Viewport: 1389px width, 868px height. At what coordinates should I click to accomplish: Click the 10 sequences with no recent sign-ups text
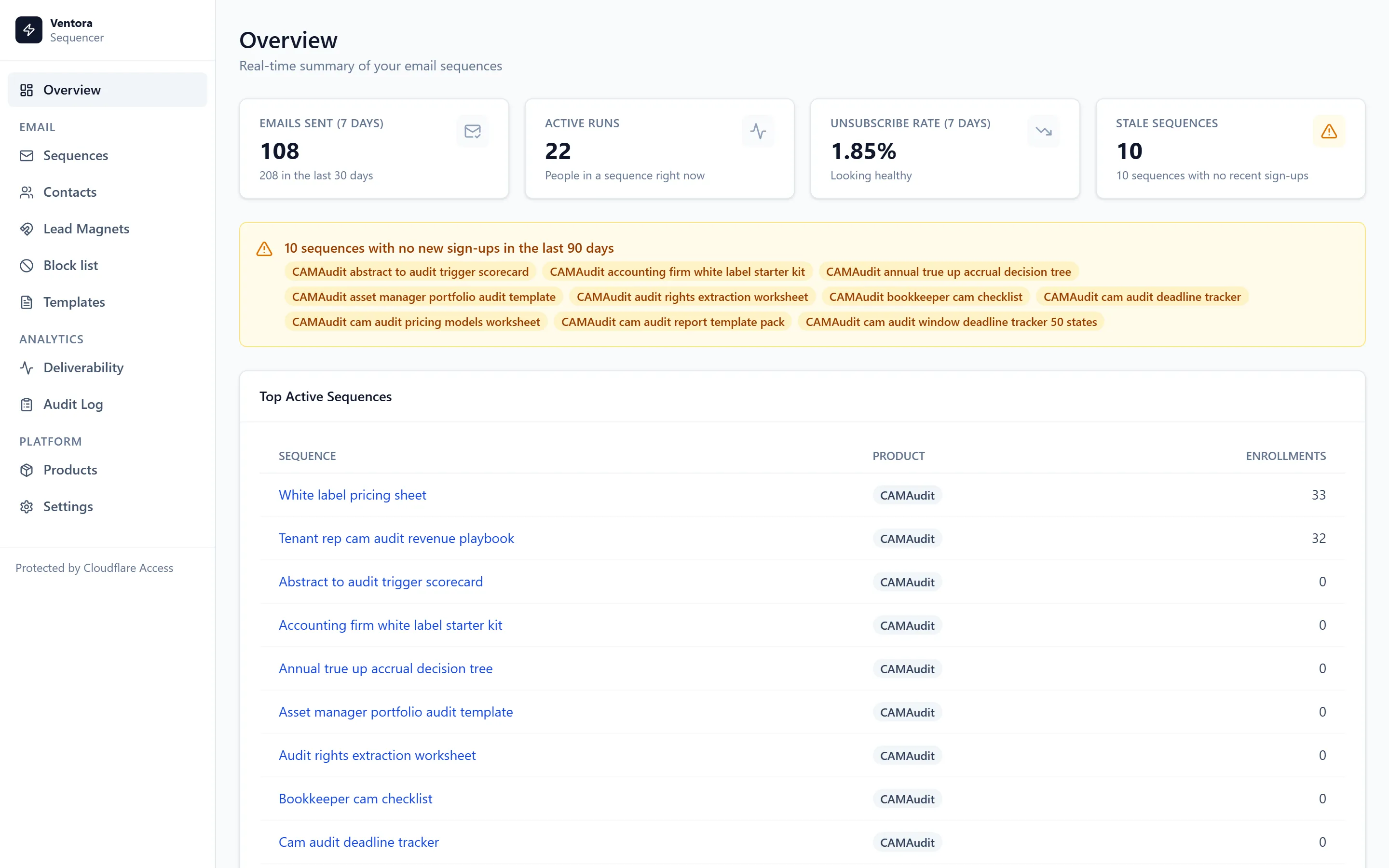point(1212,176)
